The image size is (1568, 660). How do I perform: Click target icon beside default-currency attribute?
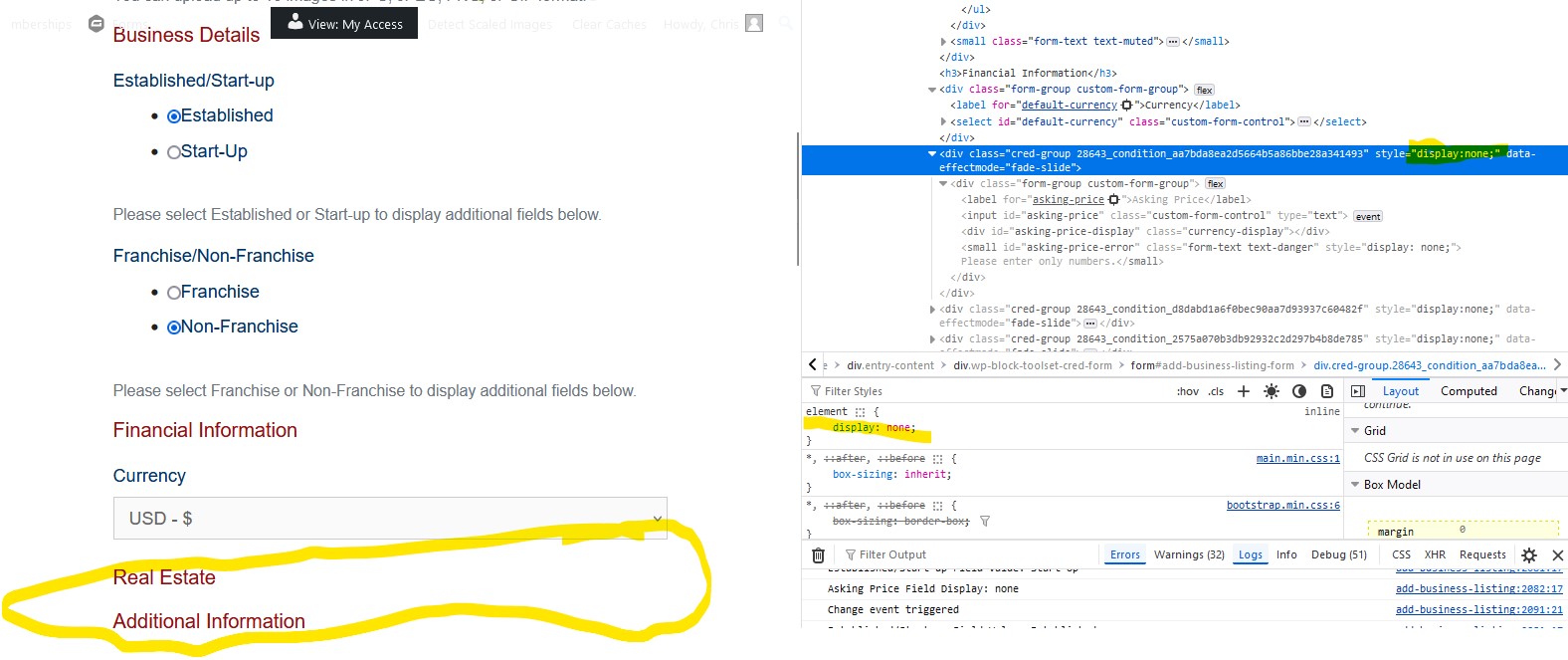click(1126, 105)
